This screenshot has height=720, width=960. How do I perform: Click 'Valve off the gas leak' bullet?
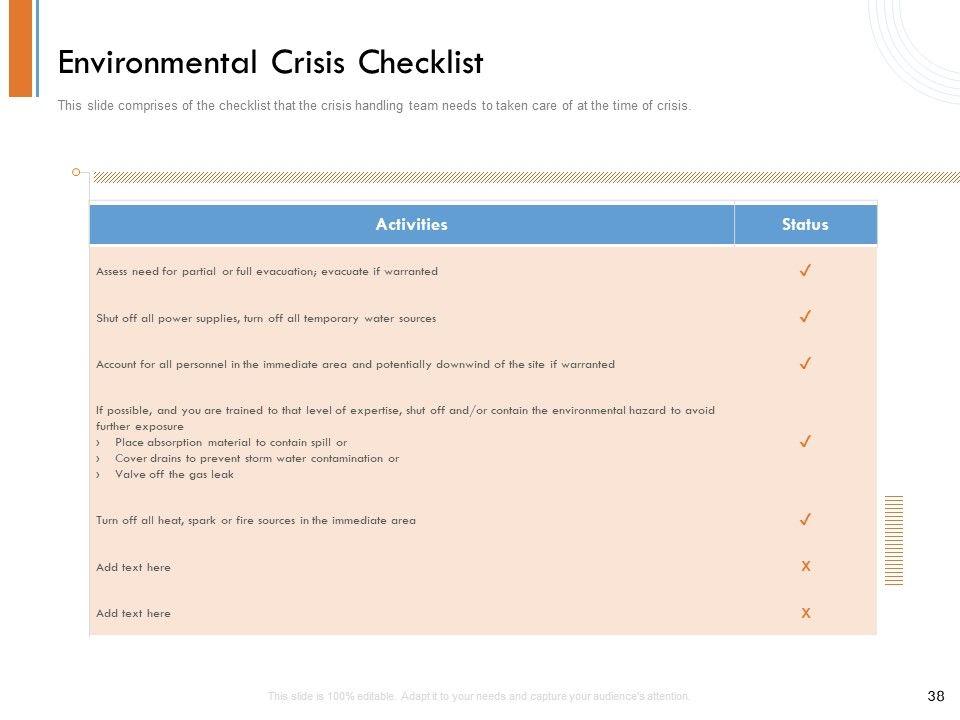tap(174, 474)
